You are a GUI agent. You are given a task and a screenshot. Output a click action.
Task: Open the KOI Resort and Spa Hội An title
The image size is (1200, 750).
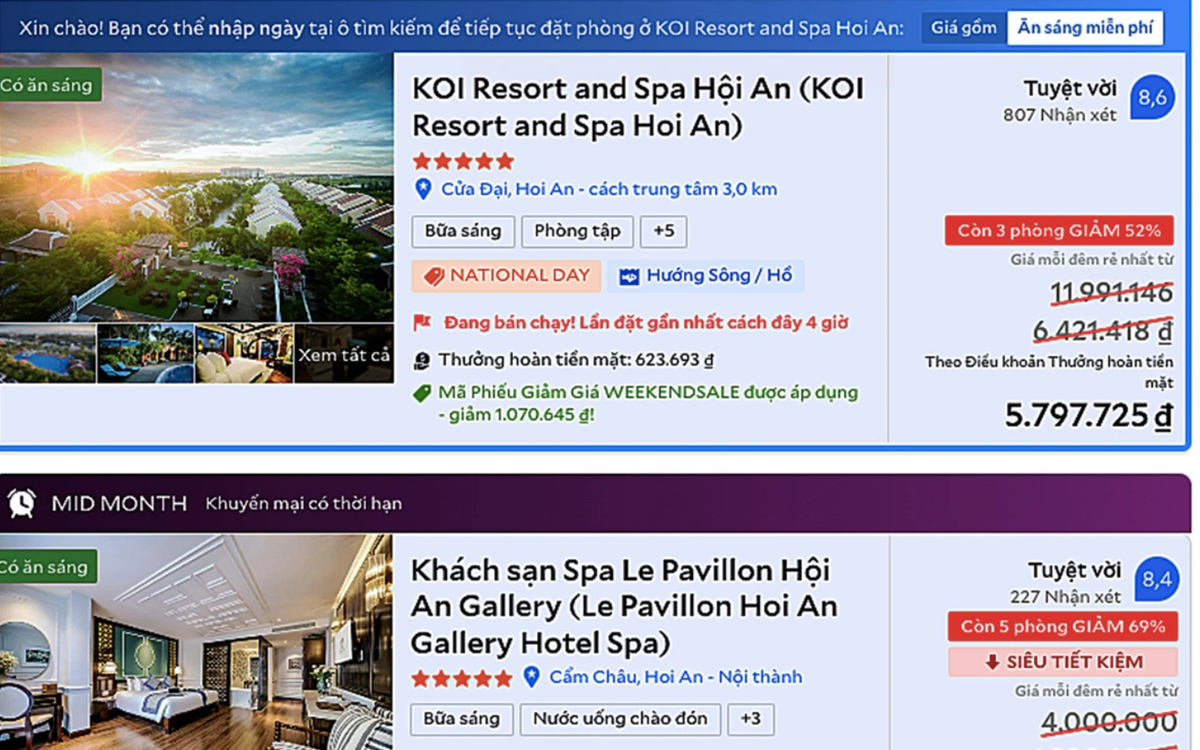637,107
